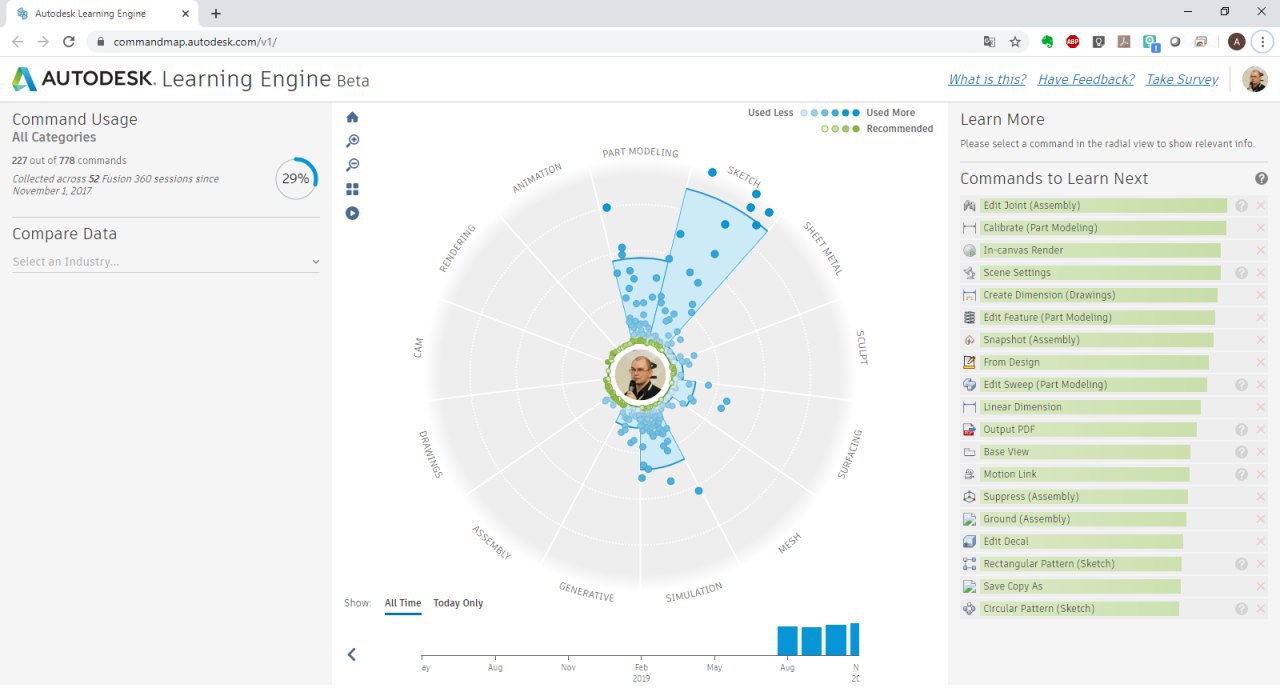Image resolution: width=1280 pixels, height=688 pixels.
Task: Click the Take Survey link
Action: (1182, 79)
